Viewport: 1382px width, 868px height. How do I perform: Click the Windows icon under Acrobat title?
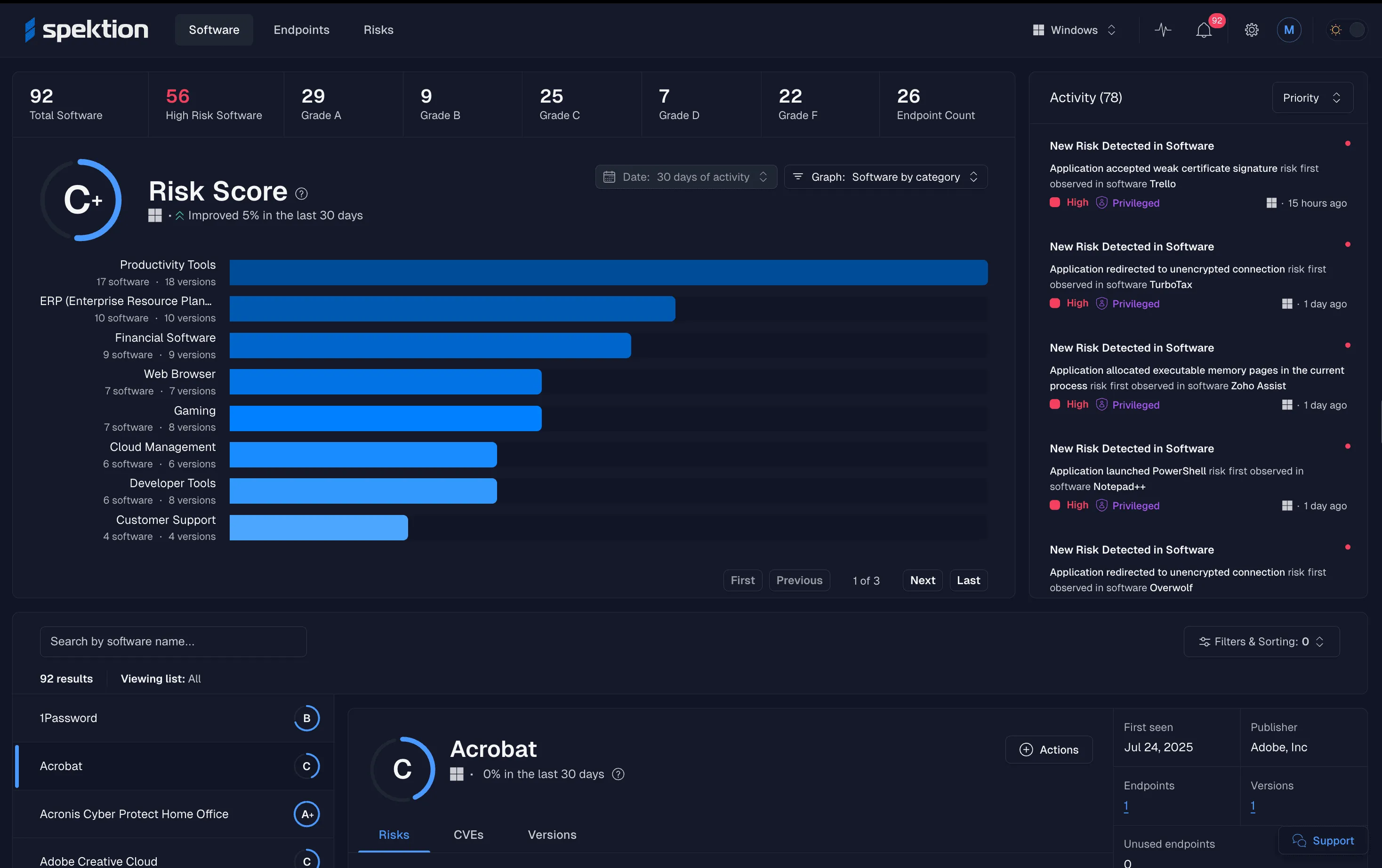pyautogui.click(x=457, y=774)
